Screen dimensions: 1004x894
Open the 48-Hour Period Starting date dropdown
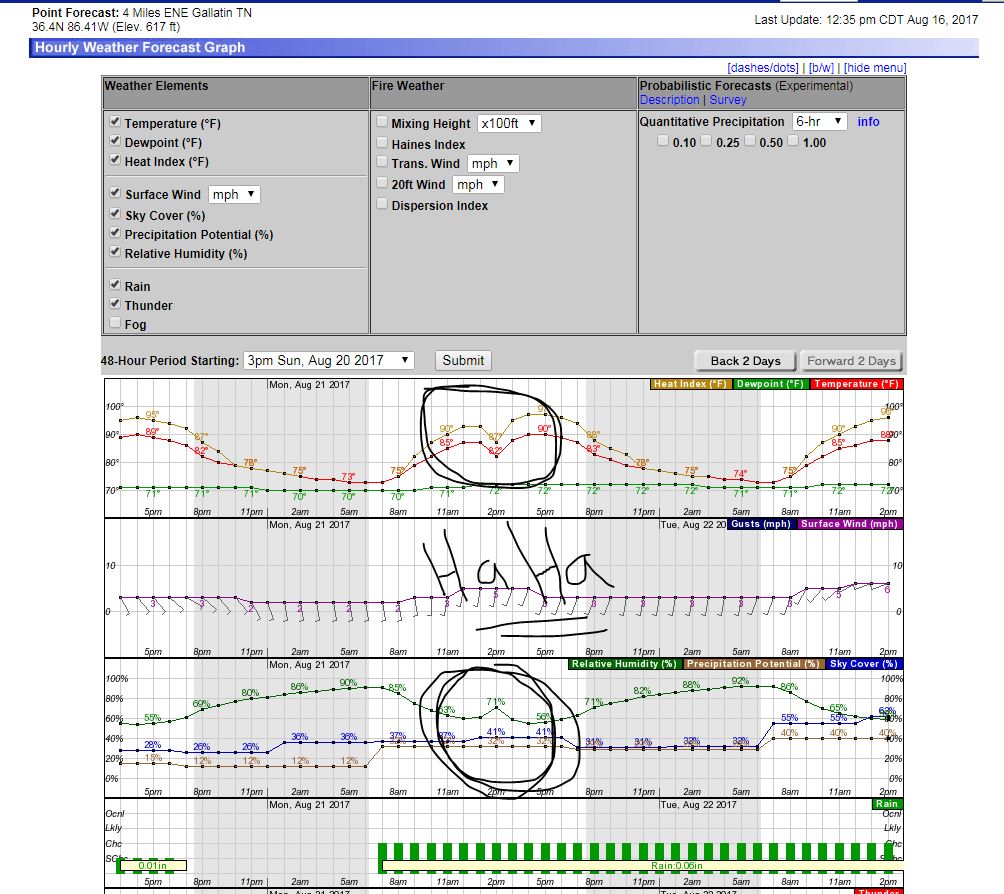click(x=328, y=360)
